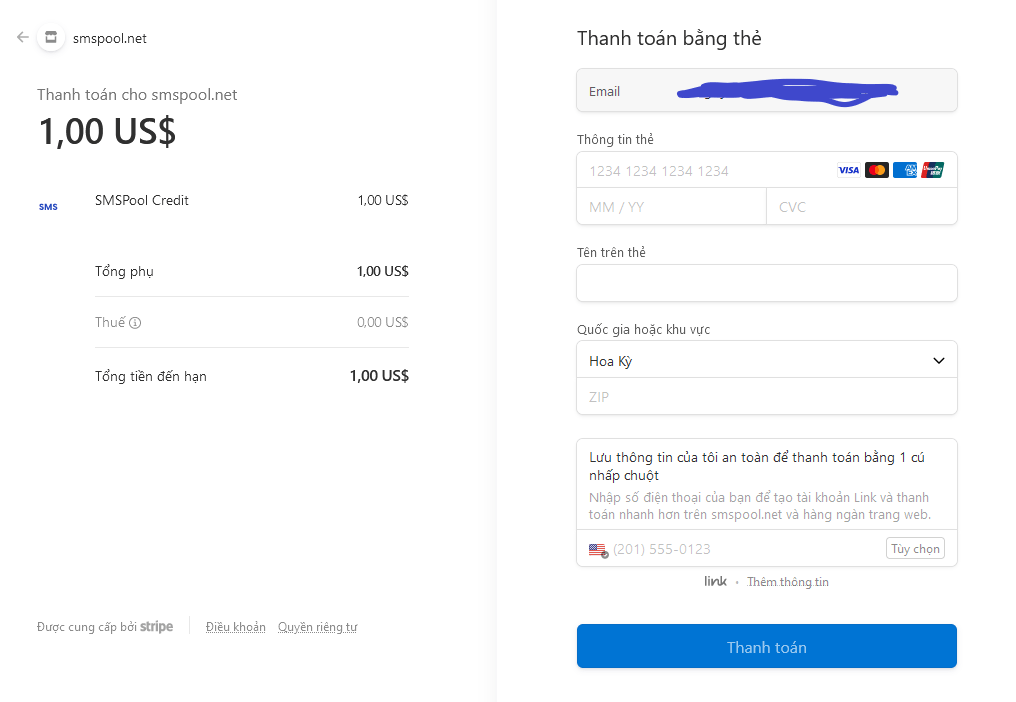This screenshot has height=702, width=1016.
Task: Click the chevron in the country field
Action: pos(938,361)
